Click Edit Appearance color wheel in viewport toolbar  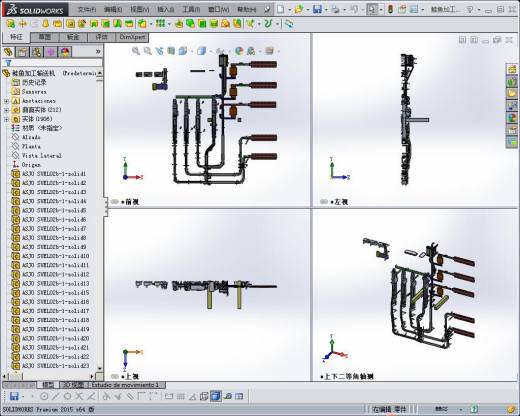pyautogui.click(x=239, y=51)
